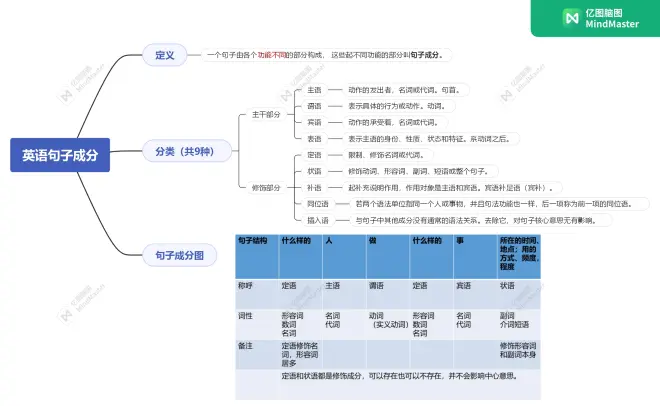Select the 定义 branch node
The width and height of the screenshot is (660, 406).
pyautogui.click(x=164, y=55)
